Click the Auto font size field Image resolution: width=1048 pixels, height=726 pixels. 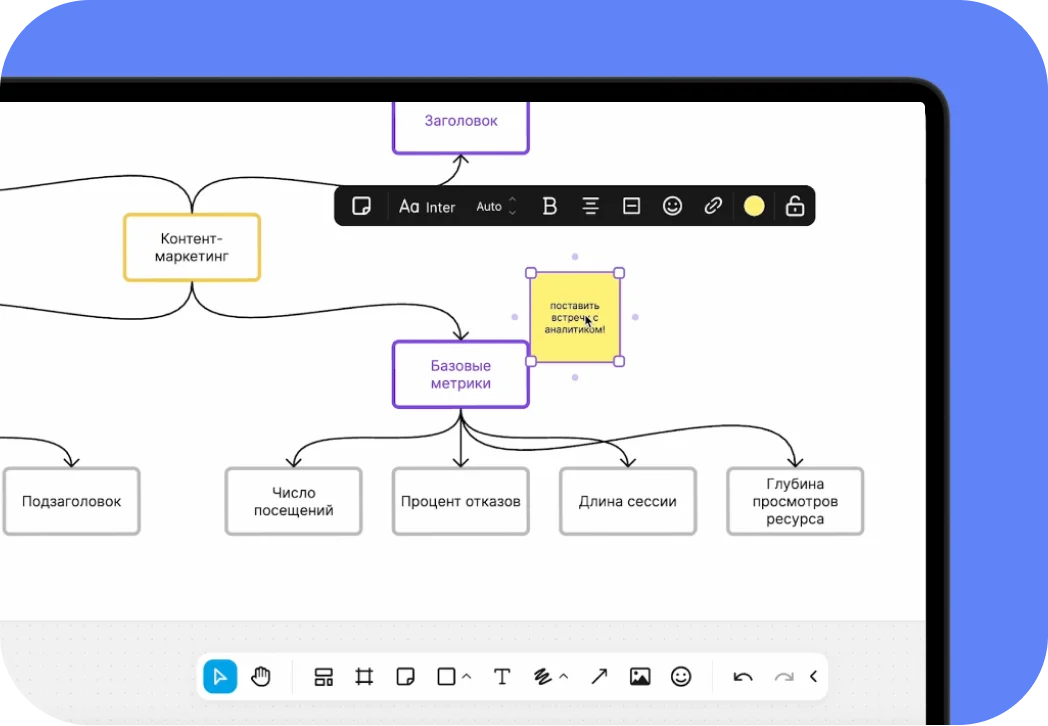pyautogui.click(x=489, y=207)
